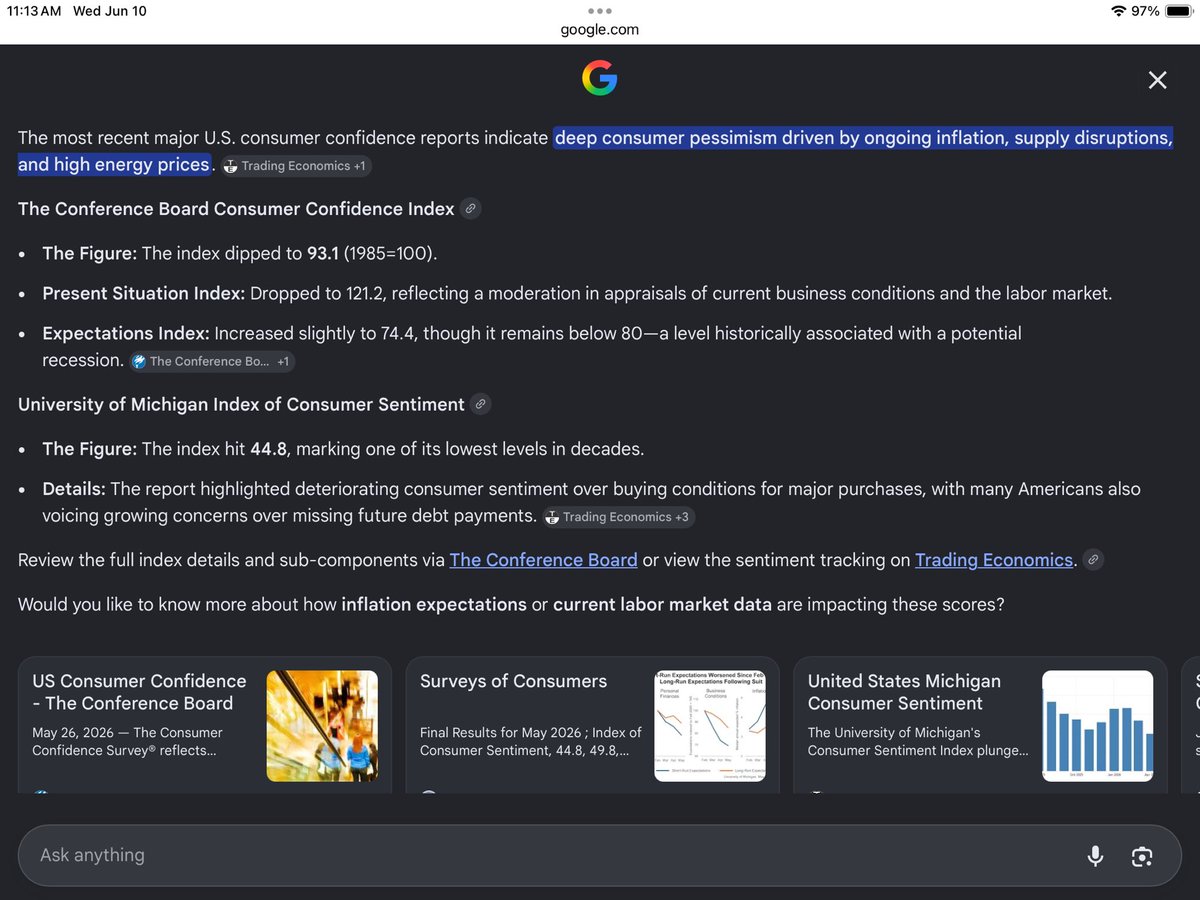Tap the google.com address bar
This screenshot has width=1200, height=900.
(600, 29)
